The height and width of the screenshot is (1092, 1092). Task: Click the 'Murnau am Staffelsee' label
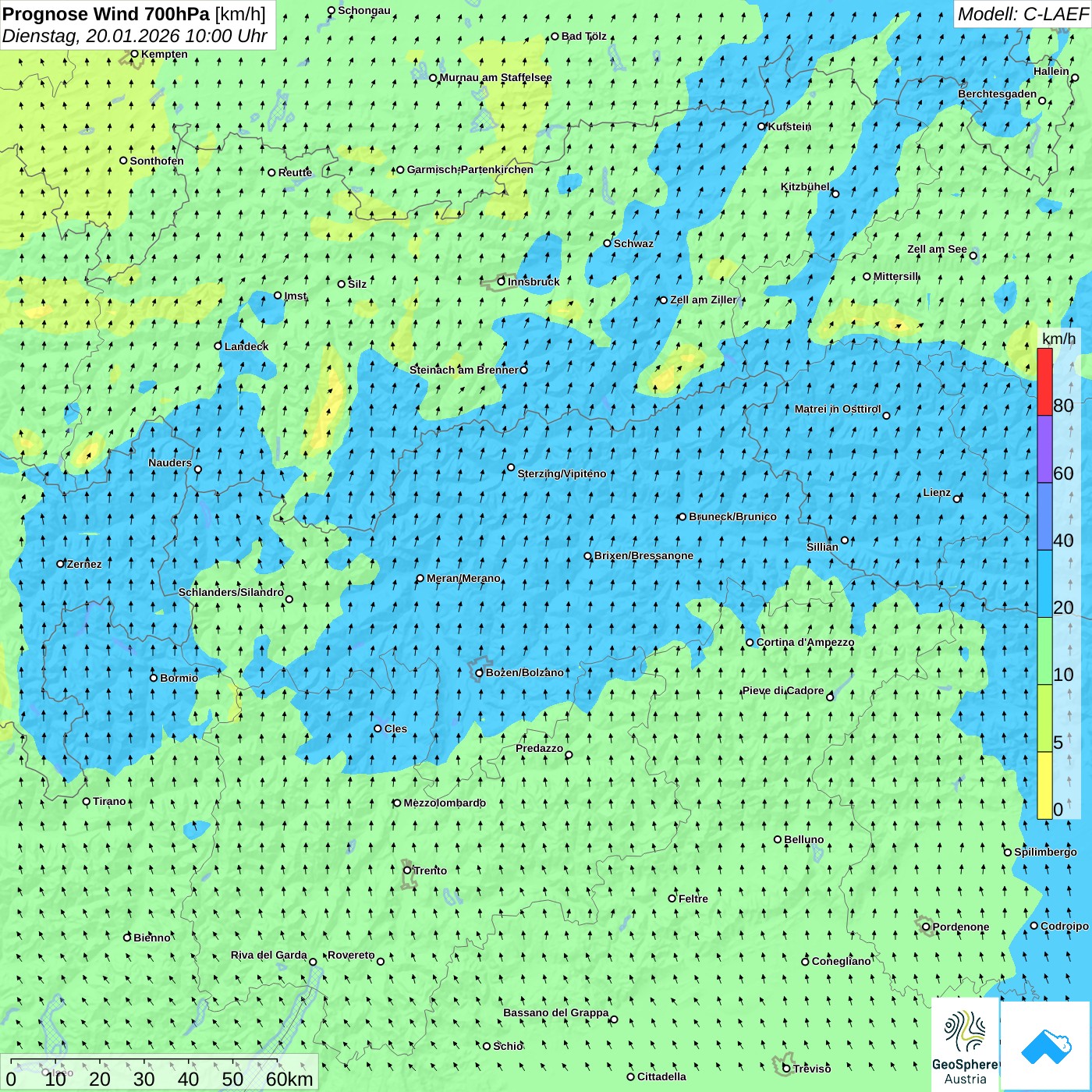tap(496, 77)
